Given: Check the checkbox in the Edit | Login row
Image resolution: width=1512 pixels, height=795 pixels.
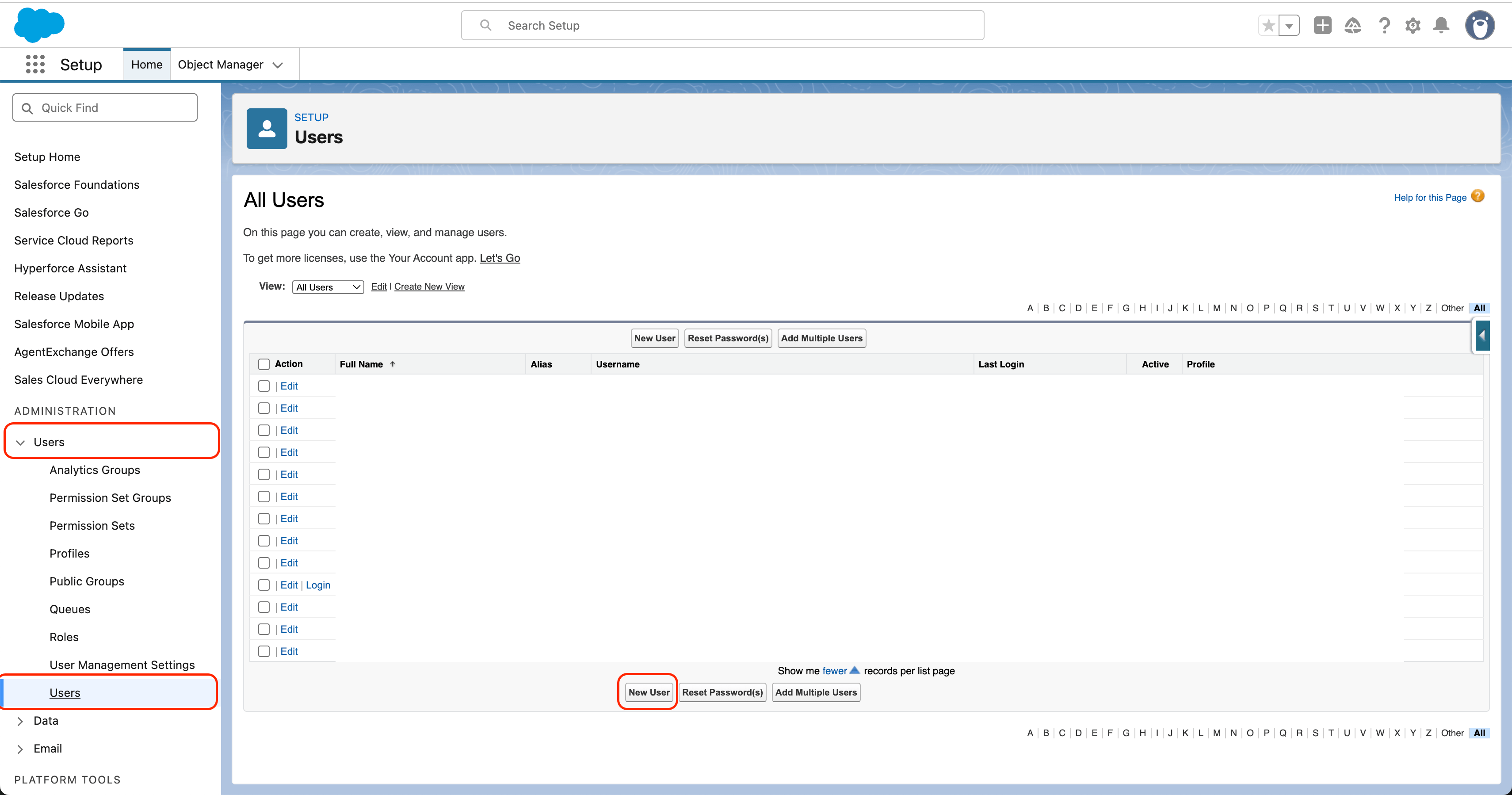Looking at the screenshot, I should click(264, 585).
